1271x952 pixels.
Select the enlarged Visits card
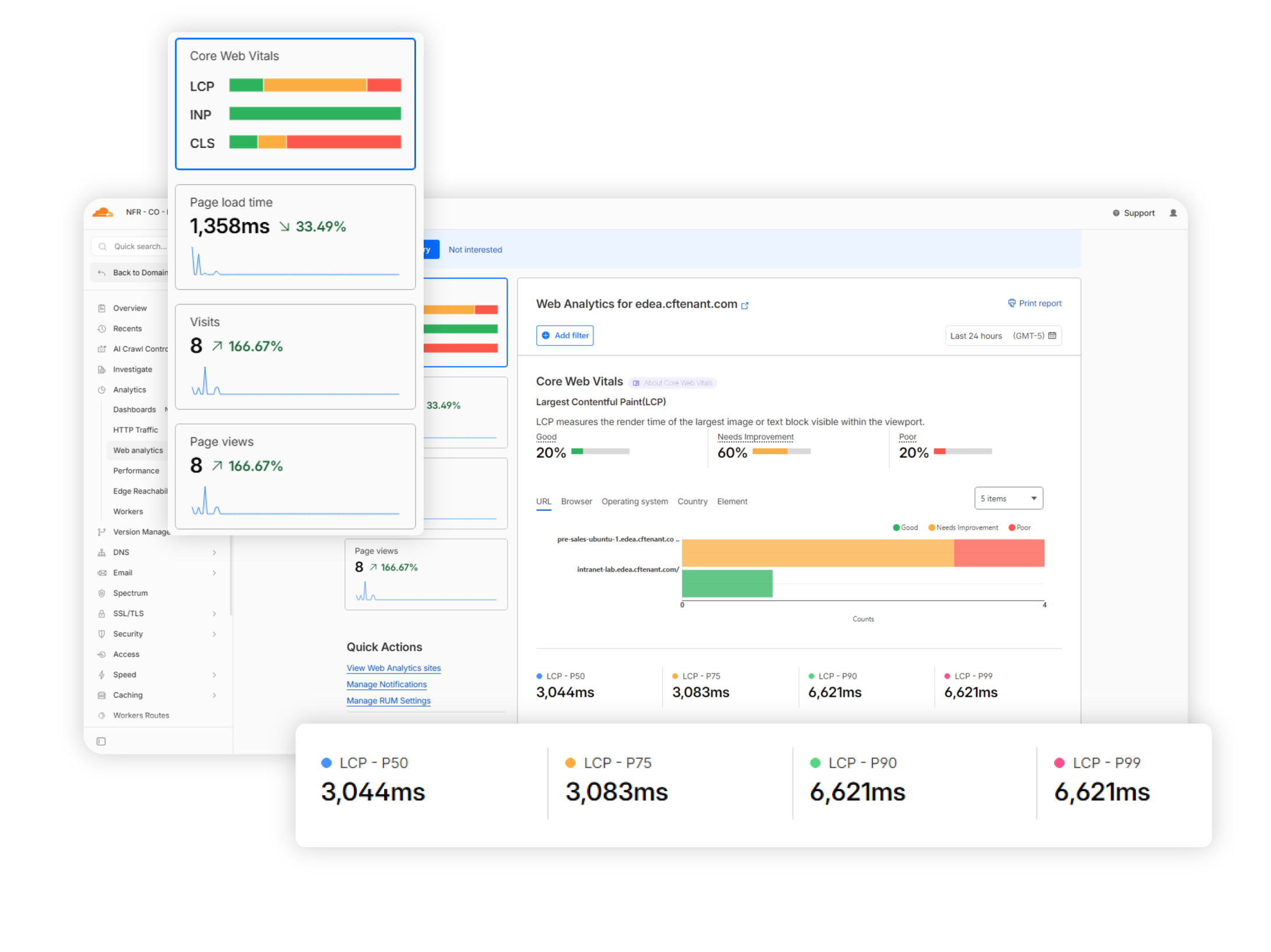pyautogui.click(x=295, y=357)
